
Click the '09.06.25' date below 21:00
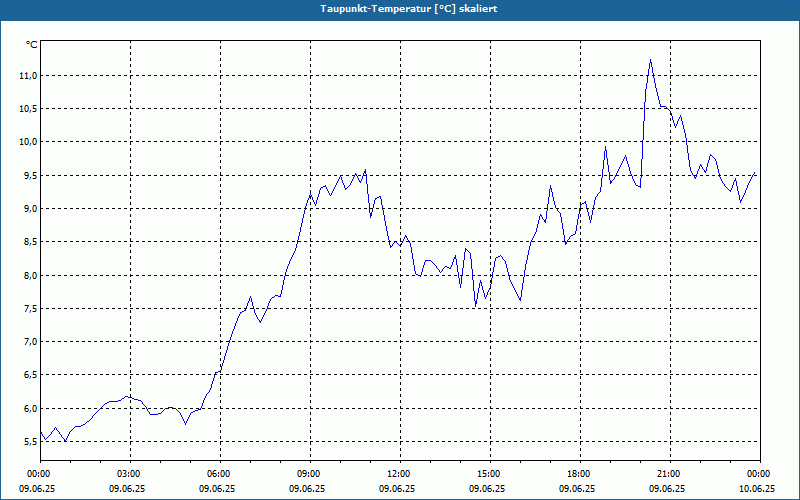pos(666,488)
